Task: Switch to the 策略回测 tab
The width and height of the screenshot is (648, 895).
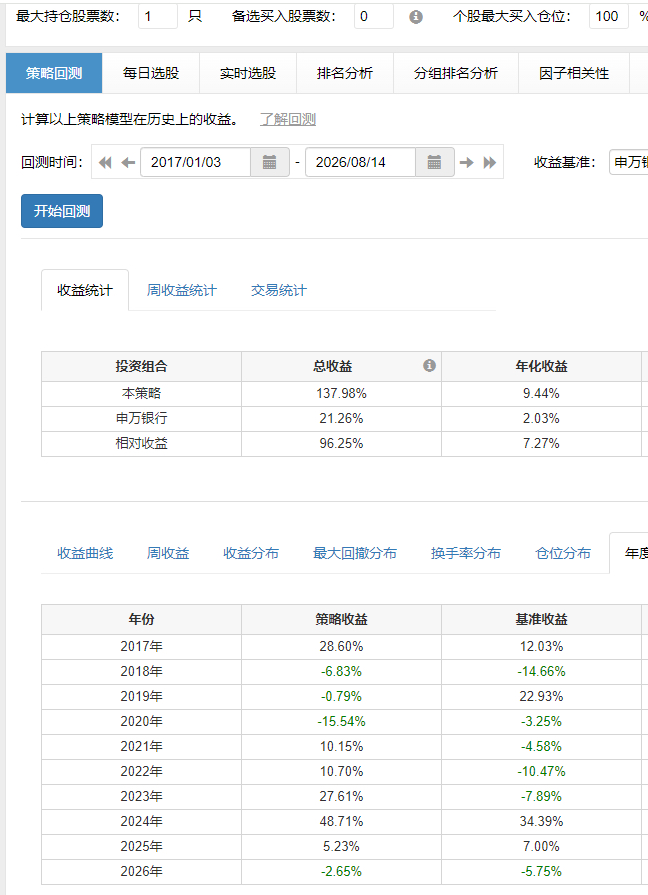Action: [x=54, y=73]
